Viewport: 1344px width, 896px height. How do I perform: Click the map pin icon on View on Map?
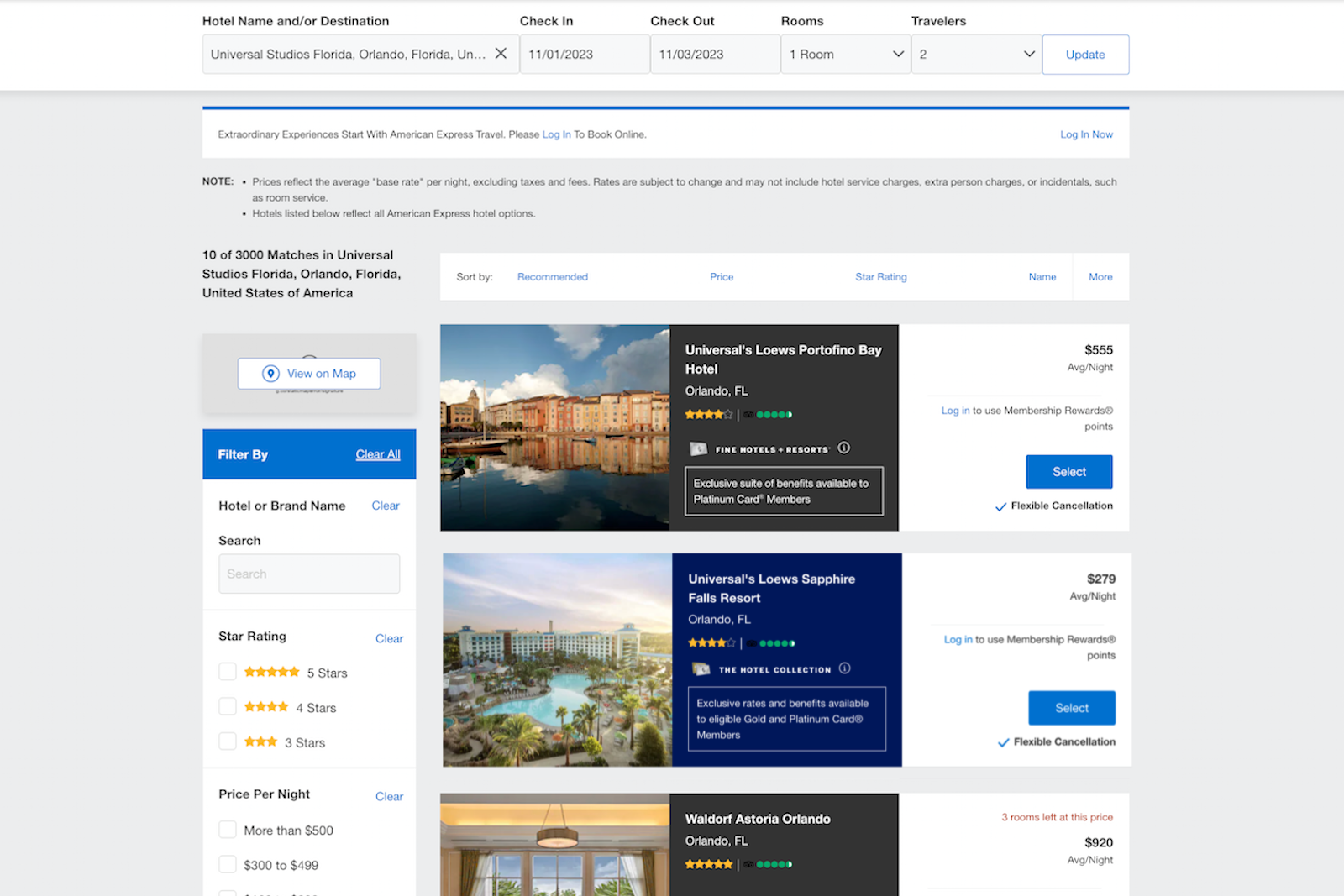(x=270, y=374)
